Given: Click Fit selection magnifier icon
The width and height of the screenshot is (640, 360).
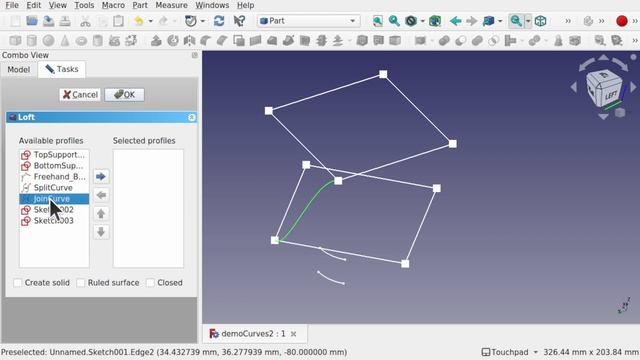Looking at the screenshot, I should coord(394,21).
